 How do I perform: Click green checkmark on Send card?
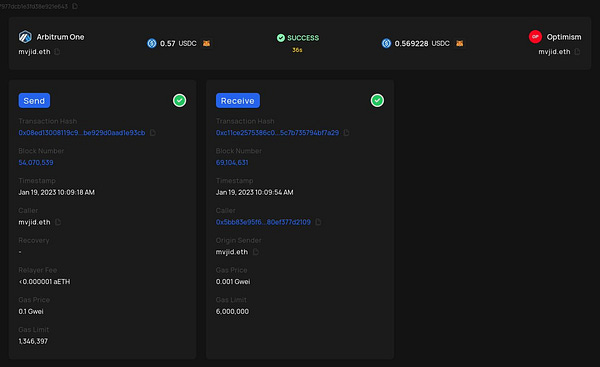[179, 100]
